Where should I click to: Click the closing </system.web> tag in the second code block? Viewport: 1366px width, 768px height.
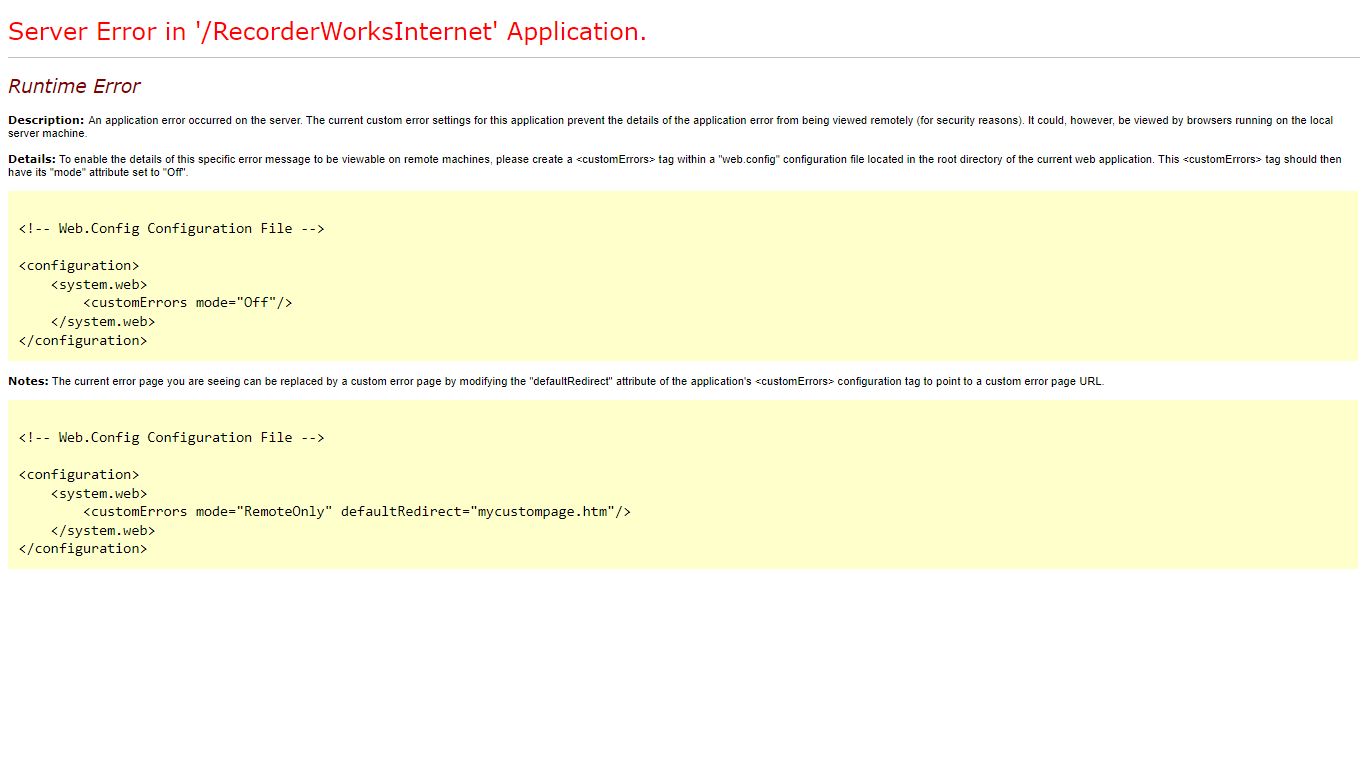point(103,530)
